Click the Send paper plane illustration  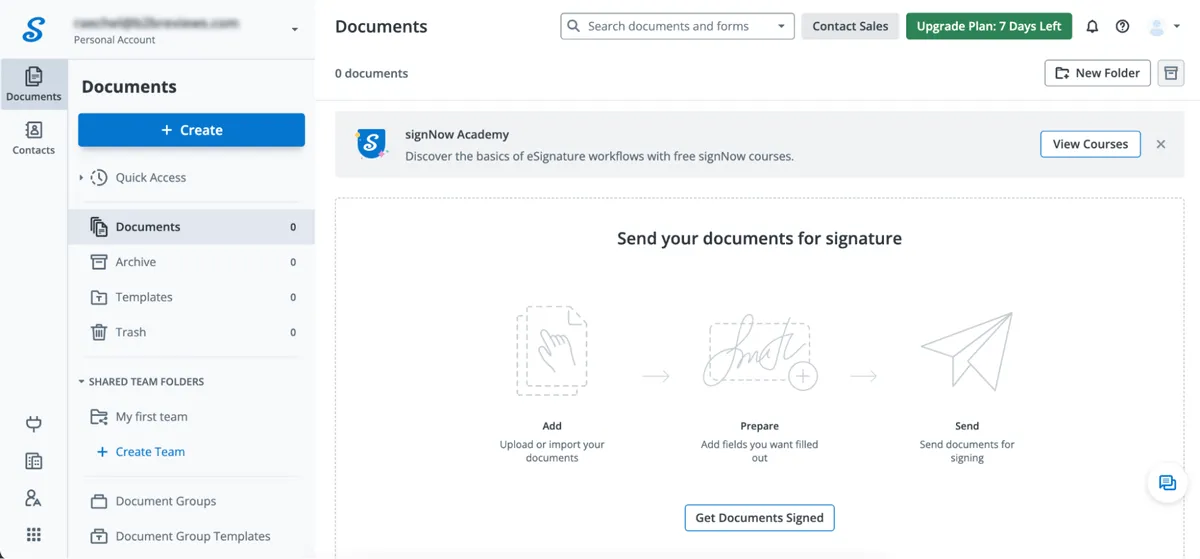967,350
